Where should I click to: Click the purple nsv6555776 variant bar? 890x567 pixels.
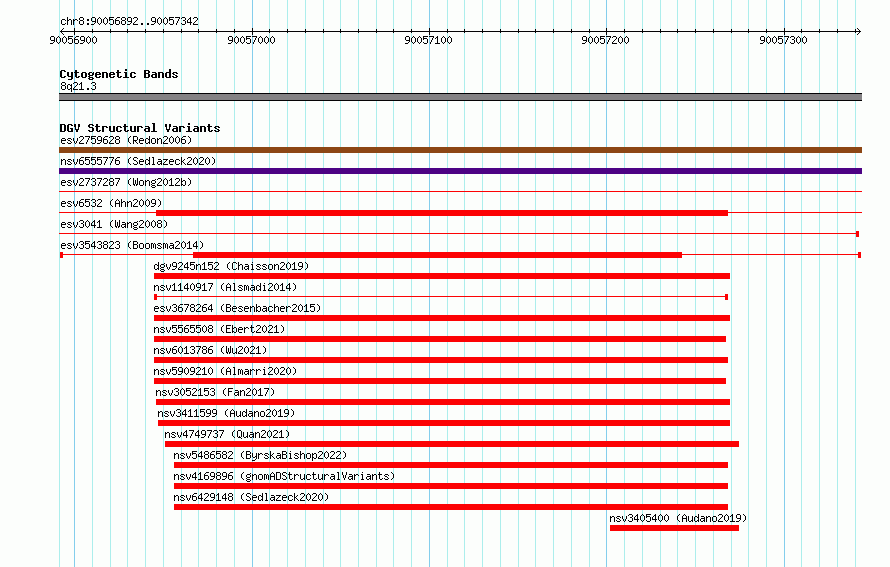click(x=460, y=171)
